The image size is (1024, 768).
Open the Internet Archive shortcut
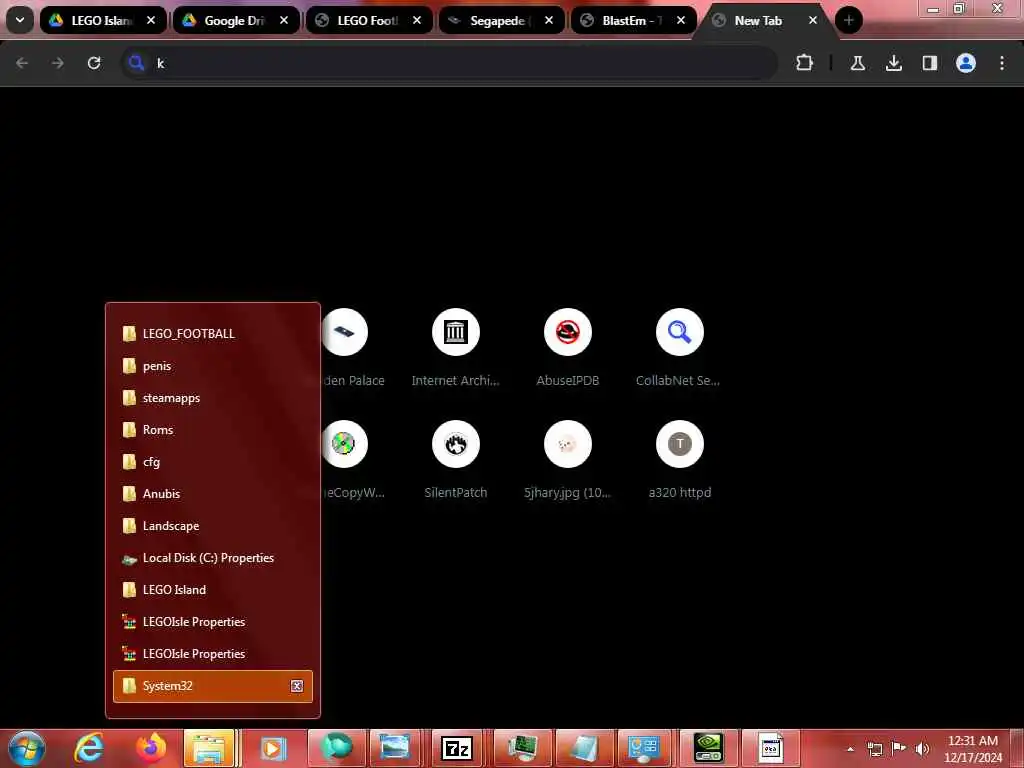[456, 349]
